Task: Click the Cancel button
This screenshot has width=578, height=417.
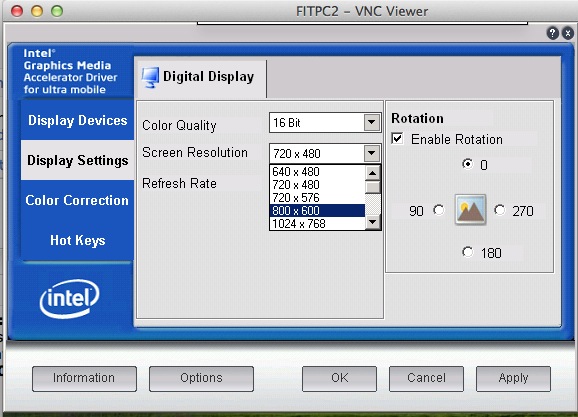Action: point(426,378)
